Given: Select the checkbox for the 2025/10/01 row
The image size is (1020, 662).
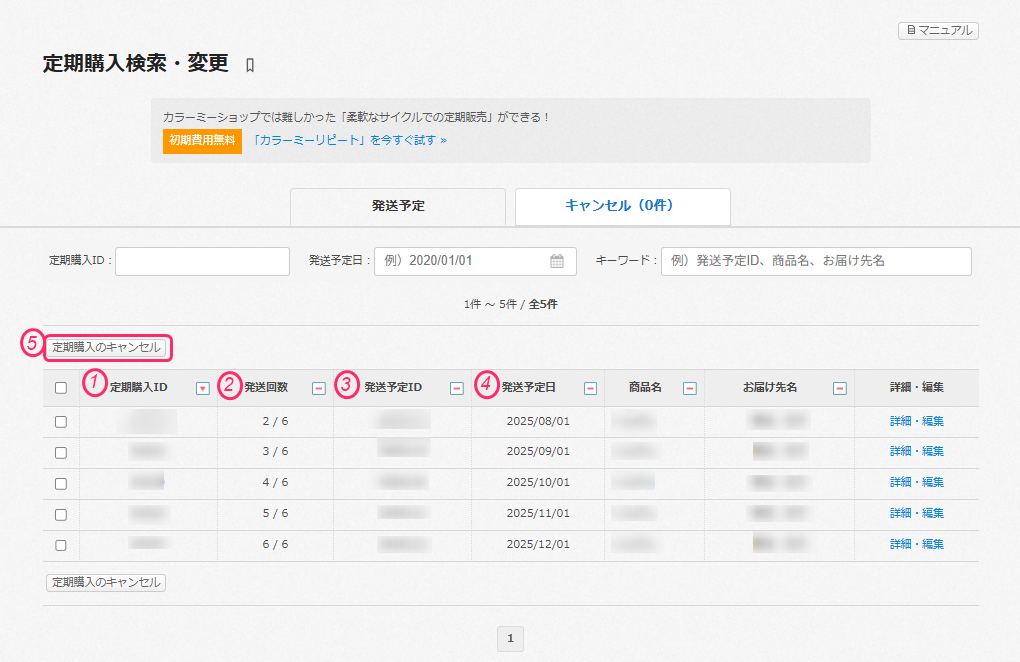Looking at the screenshot, I should click(61, 484).
